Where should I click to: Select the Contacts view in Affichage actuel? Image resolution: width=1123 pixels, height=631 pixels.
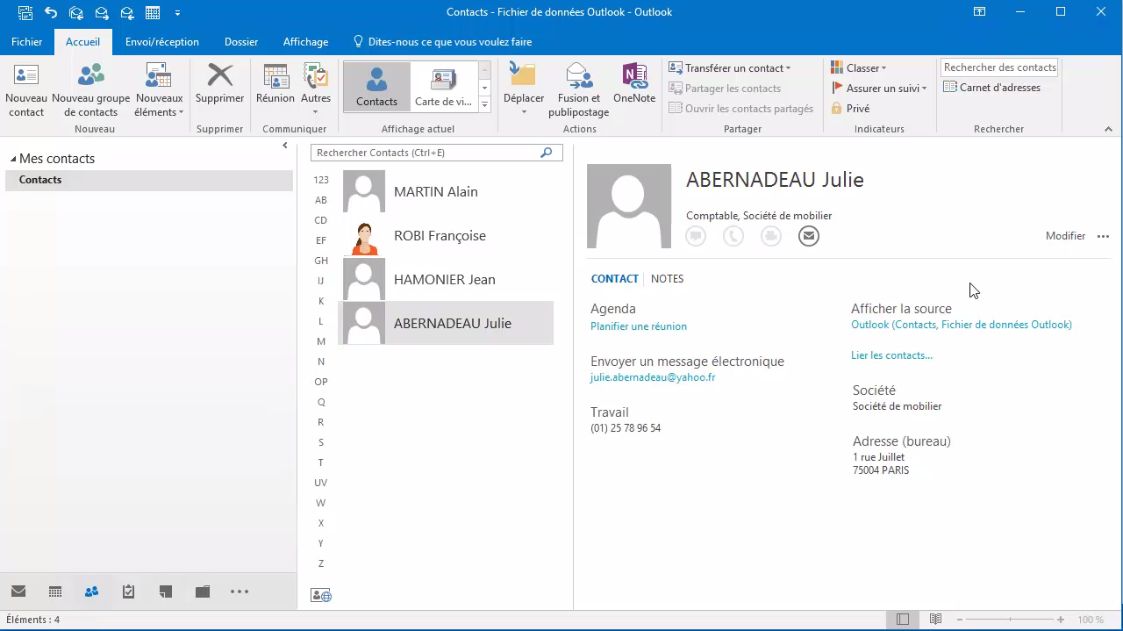375,86
